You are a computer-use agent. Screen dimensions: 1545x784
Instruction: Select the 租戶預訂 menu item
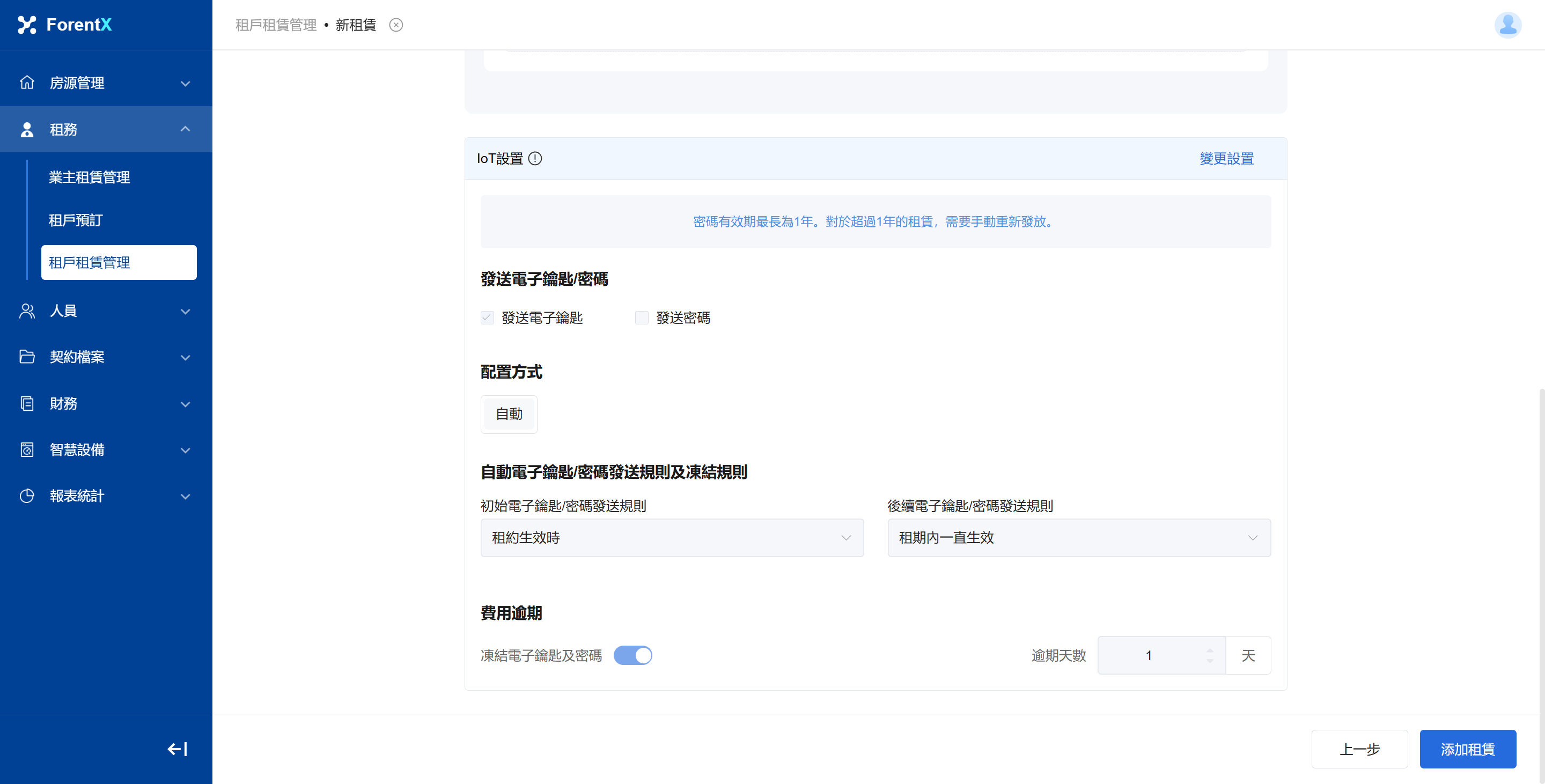point(76,220)
